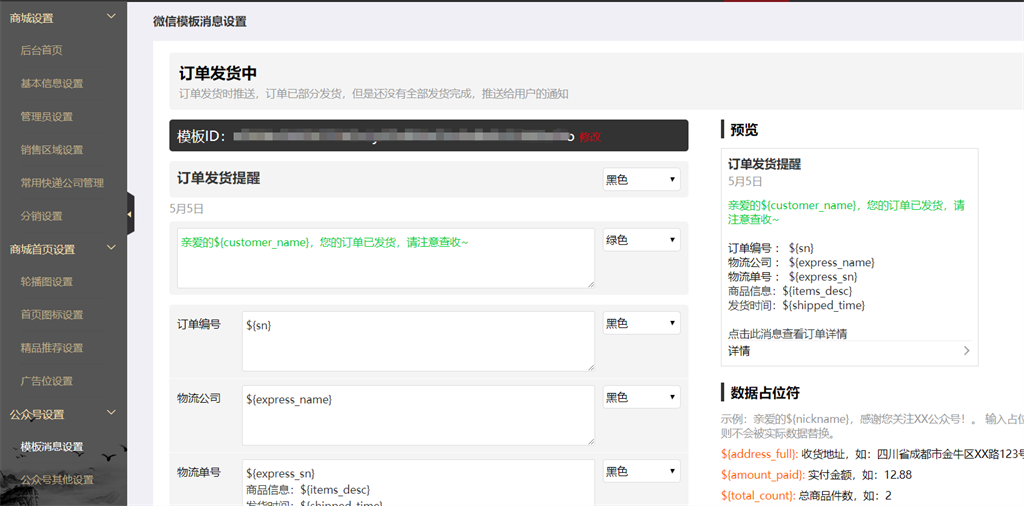Collapse the sidebar using the arrow handle
The height and width of the screenshot is (506, 1024).
(x=130, y=213)
